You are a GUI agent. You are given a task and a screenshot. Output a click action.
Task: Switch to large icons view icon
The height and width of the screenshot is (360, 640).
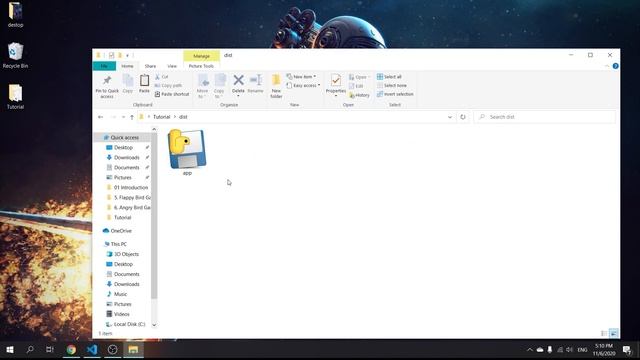click(613, 333)
